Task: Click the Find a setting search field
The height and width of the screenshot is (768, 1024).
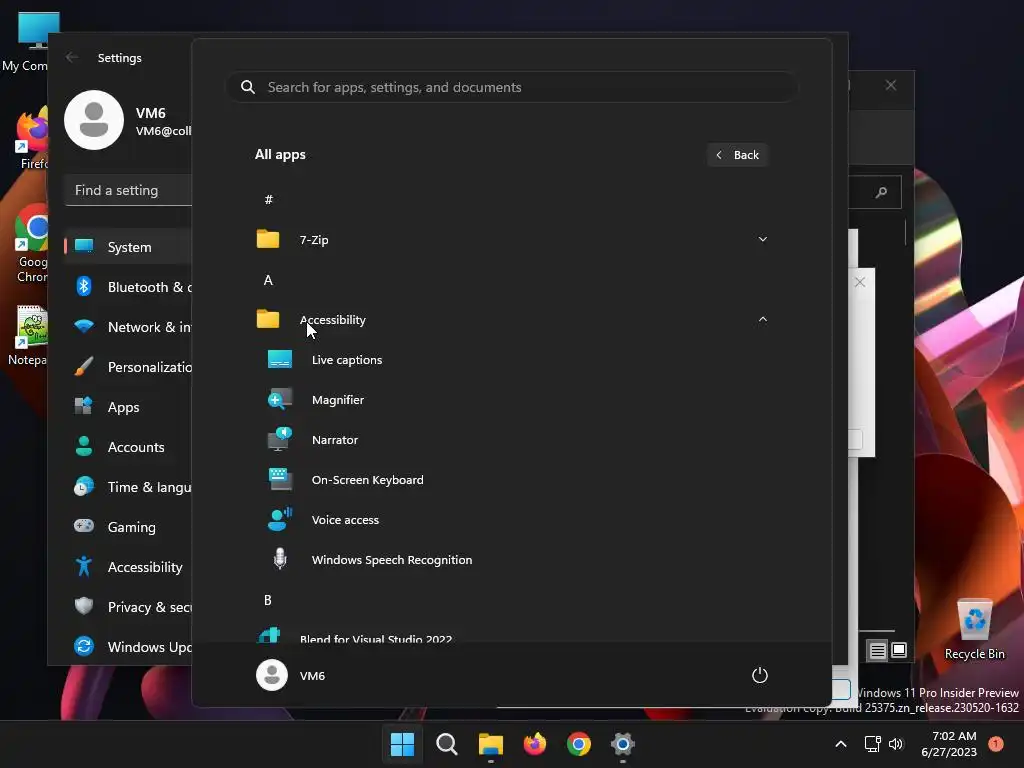Action: point(129,190)
